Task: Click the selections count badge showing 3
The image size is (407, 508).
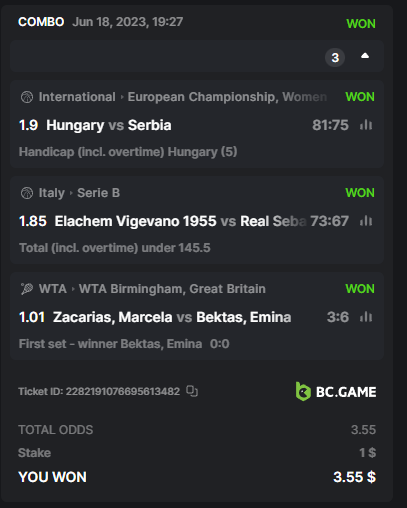Action: (x=335, y=58)
